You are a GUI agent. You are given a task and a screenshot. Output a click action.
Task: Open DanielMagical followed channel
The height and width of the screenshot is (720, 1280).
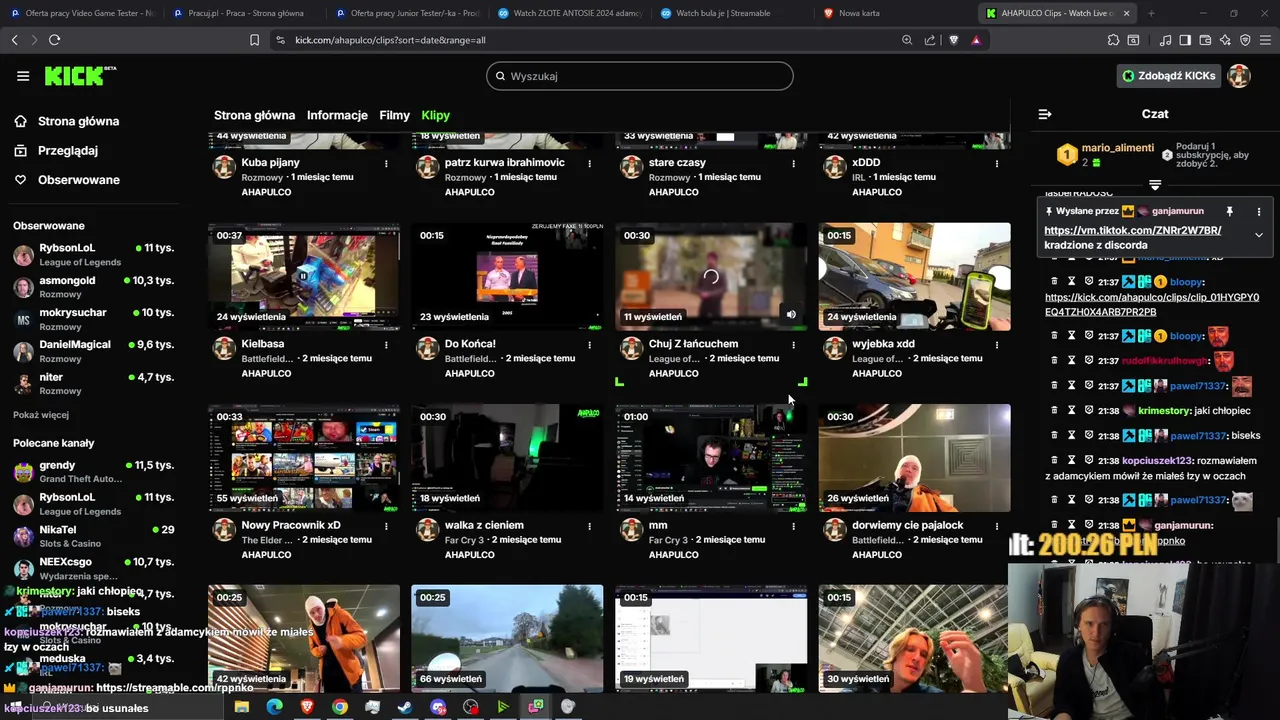click(93, 351)
